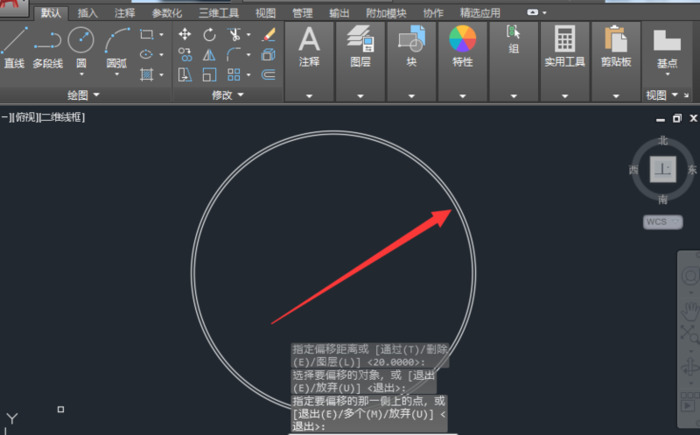Click the Rotate tool icon
This screenshot has width=700, height=435.
click(210, 34)
